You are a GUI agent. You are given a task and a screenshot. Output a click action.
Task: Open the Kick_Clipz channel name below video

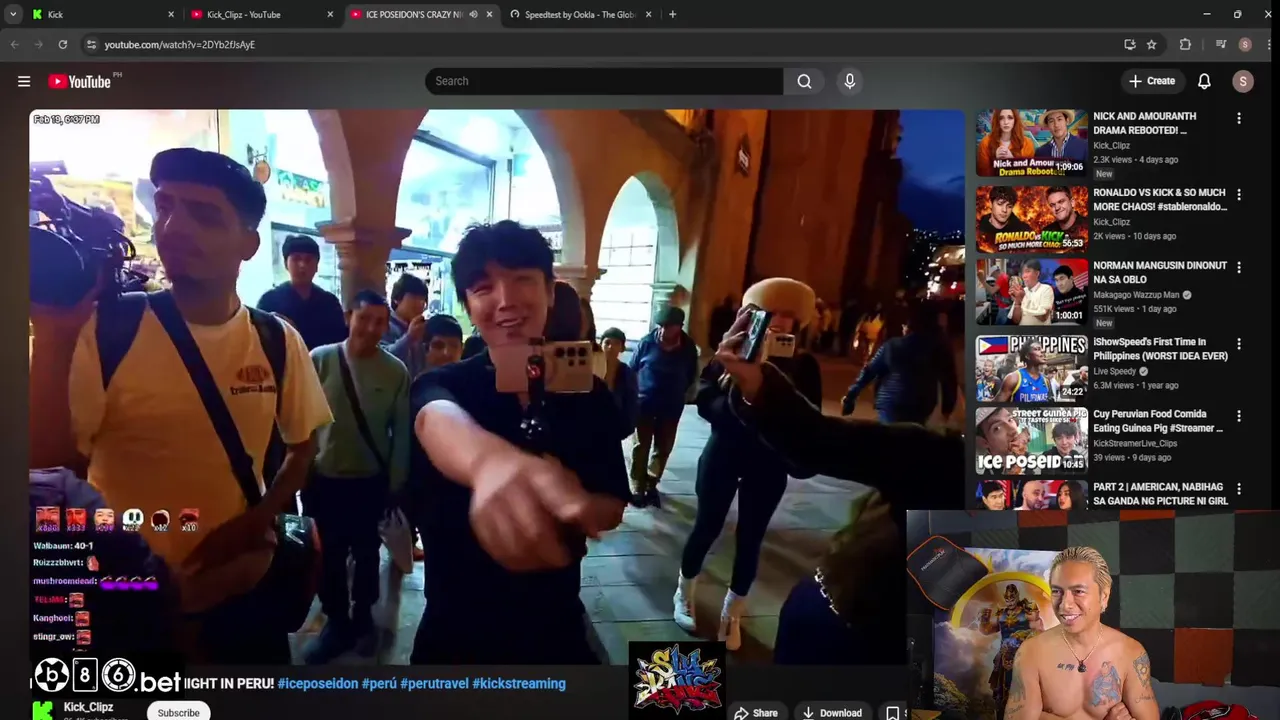click(88, 707)
